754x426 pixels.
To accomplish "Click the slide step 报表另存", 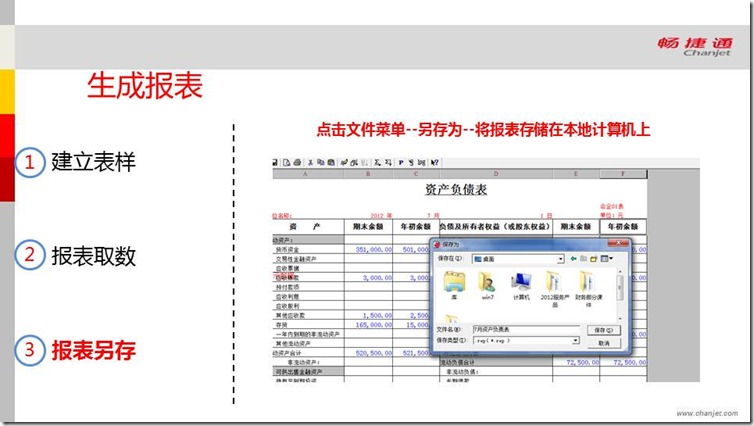I will [93, 350].
